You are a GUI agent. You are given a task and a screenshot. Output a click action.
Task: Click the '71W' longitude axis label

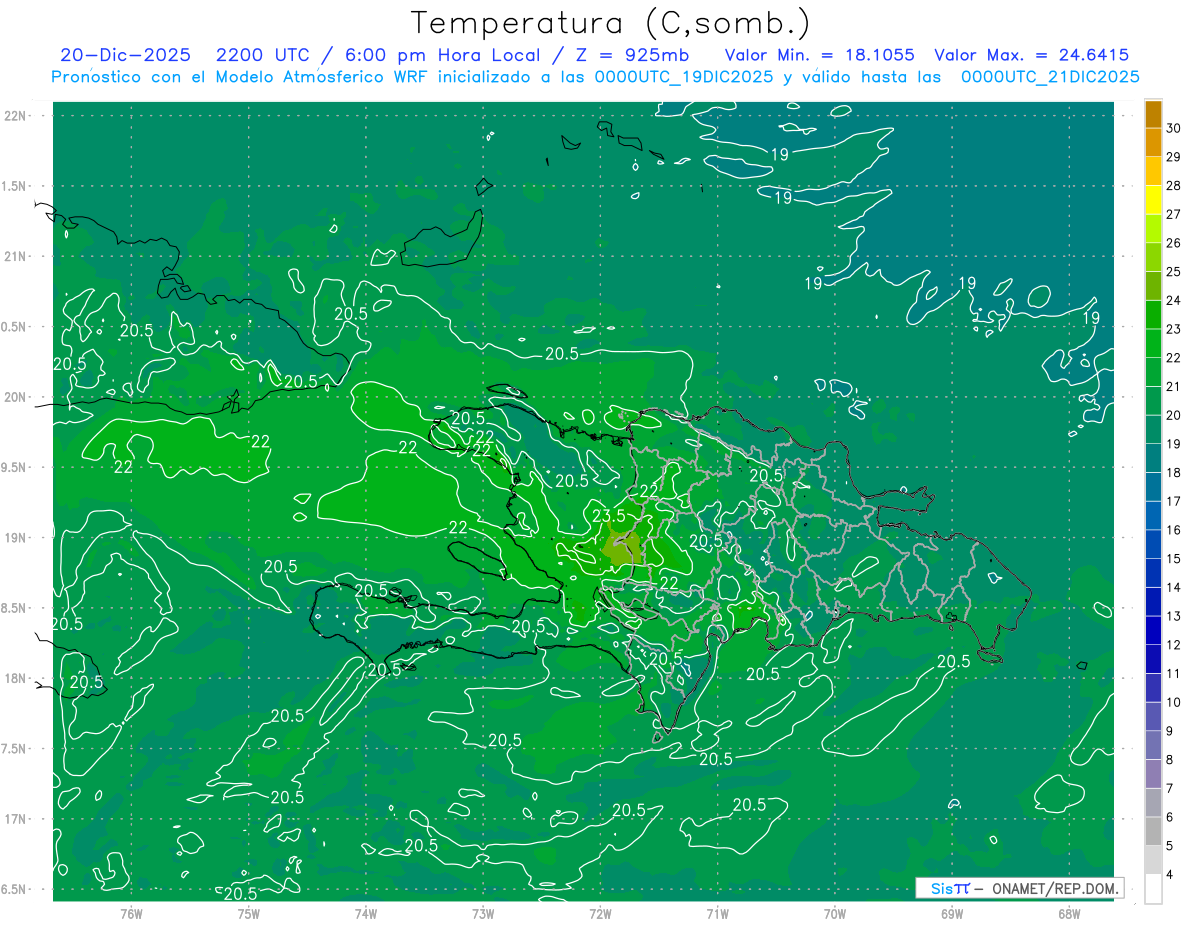click(717, 913)
